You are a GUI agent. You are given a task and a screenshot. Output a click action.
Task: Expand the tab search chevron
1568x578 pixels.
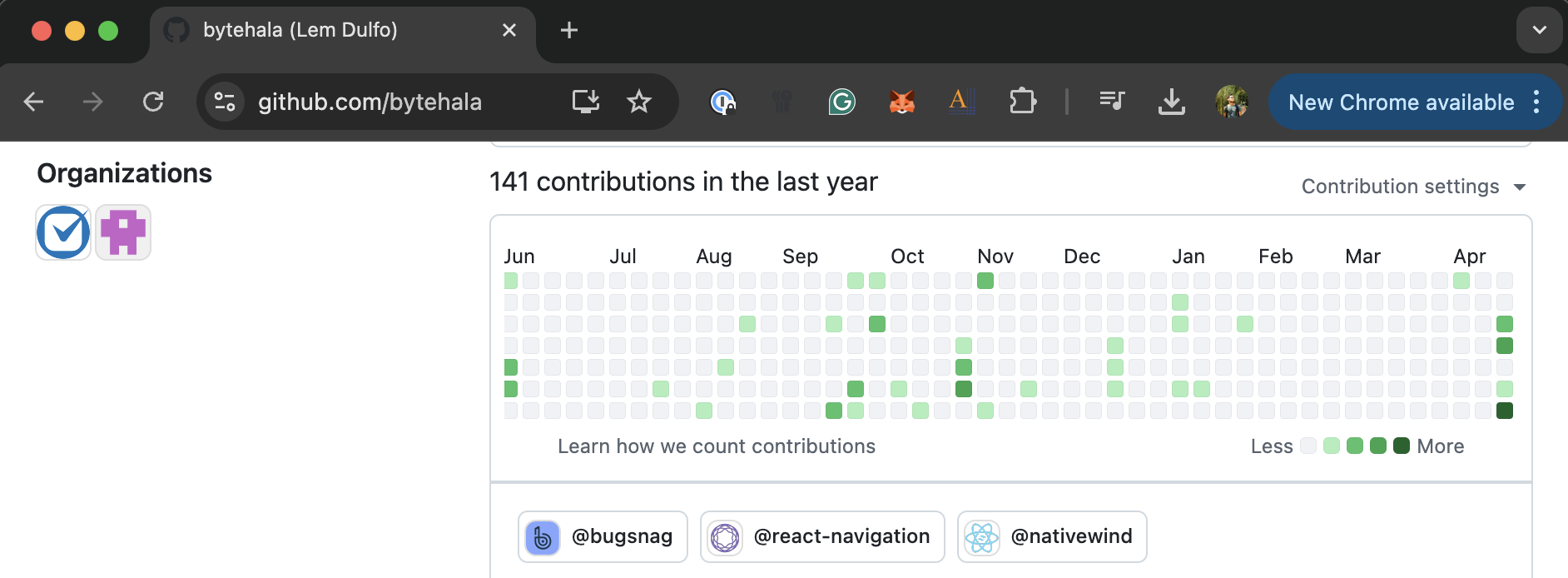(1539, 30)
